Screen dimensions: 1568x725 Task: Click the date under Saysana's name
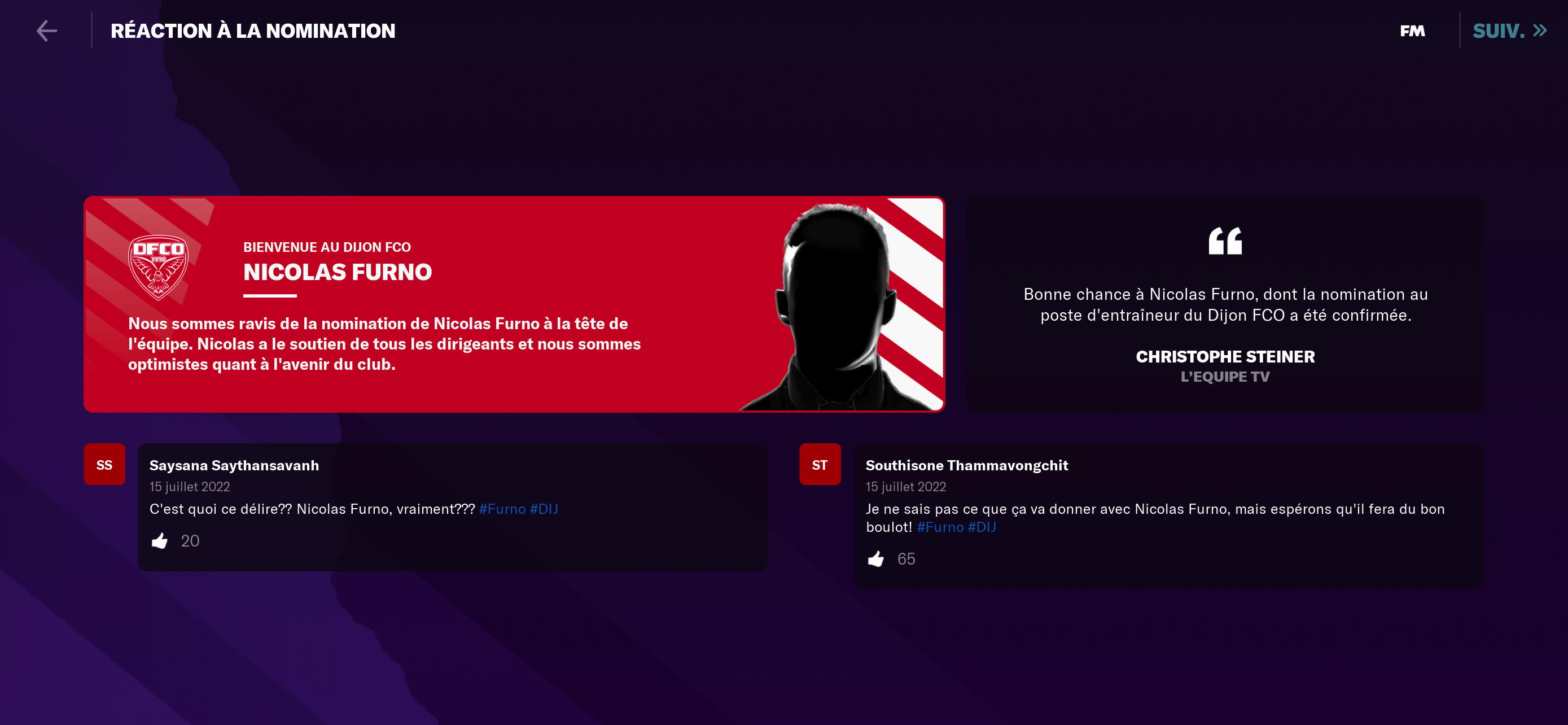(190, 486)
